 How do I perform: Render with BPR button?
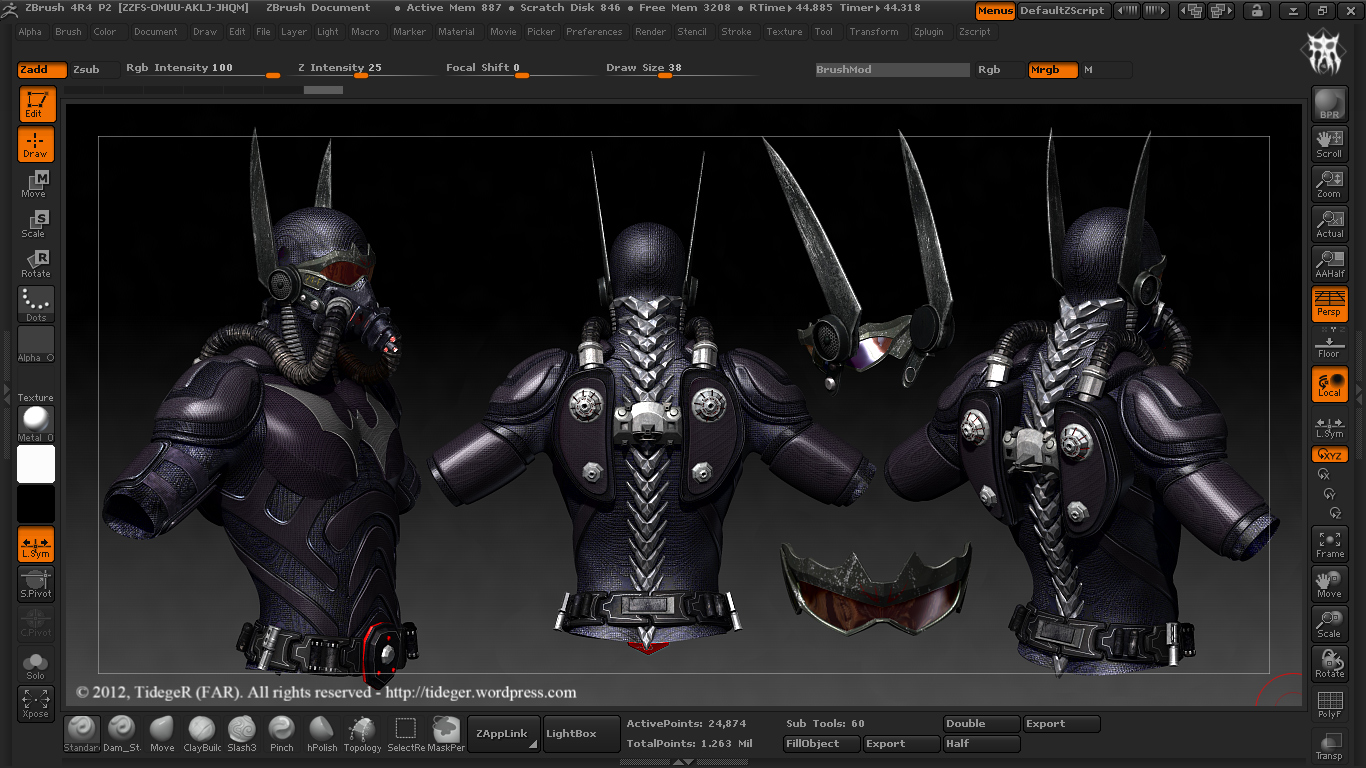pyautogui.click(x=1330, y=104)
